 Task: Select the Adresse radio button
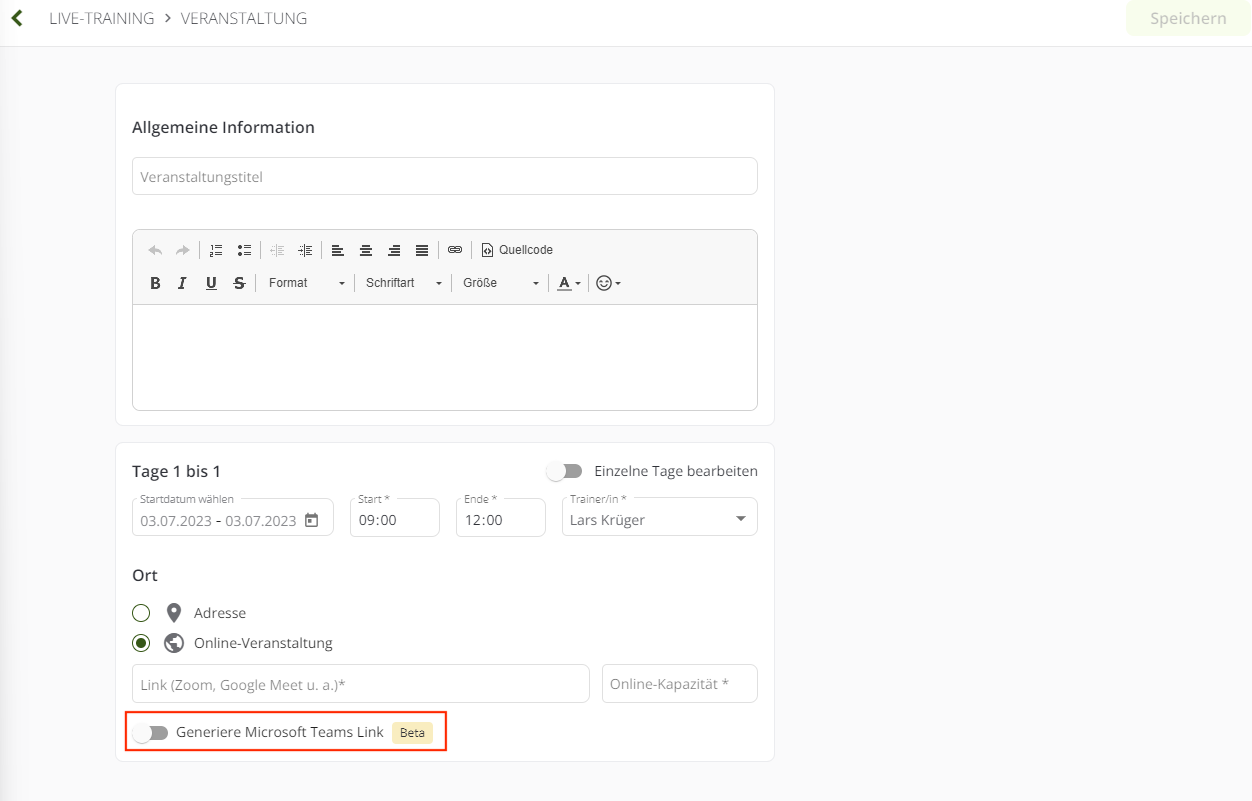[x=141, y=613]
